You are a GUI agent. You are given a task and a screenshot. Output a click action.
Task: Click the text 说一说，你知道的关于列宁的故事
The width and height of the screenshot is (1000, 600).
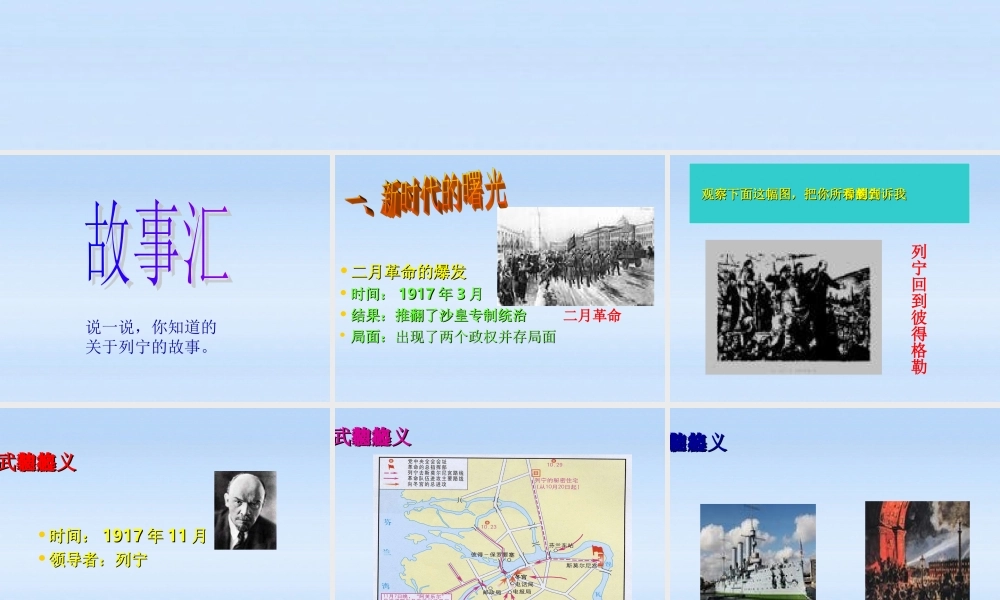[x=151, y=337]
